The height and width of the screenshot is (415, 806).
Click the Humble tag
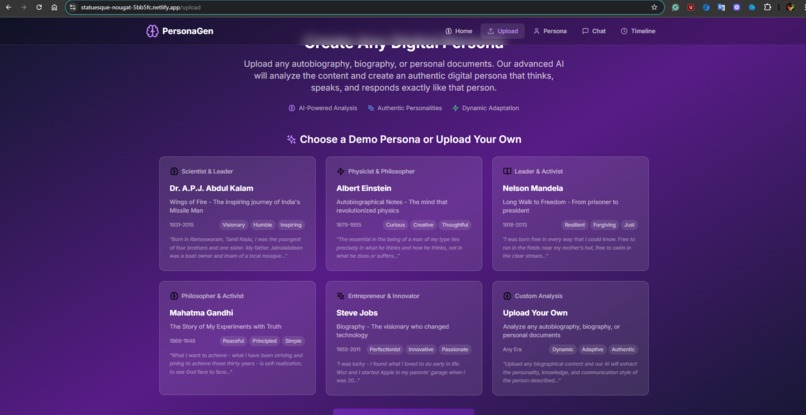pos(263,225)
